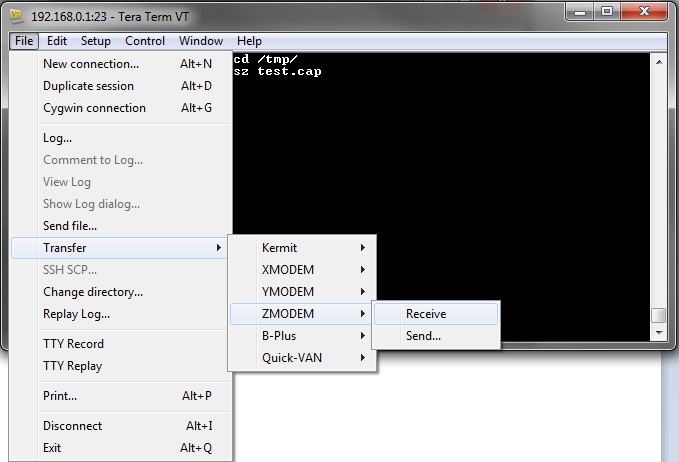Expand the XMODEM transfer submenu

click(x=302, y=270)
